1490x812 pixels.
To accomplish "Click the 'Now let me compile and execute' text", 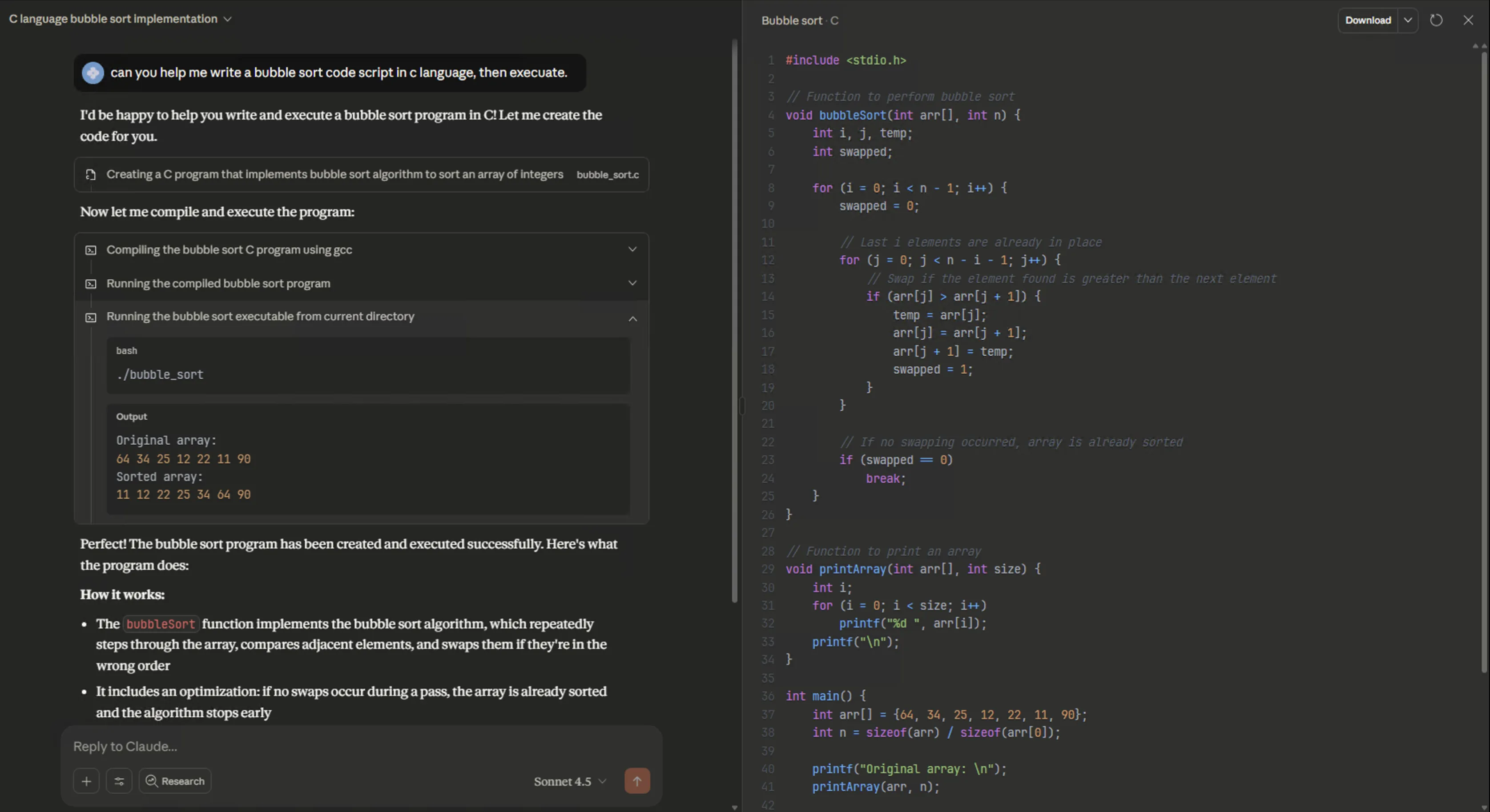I will point(217,212).
